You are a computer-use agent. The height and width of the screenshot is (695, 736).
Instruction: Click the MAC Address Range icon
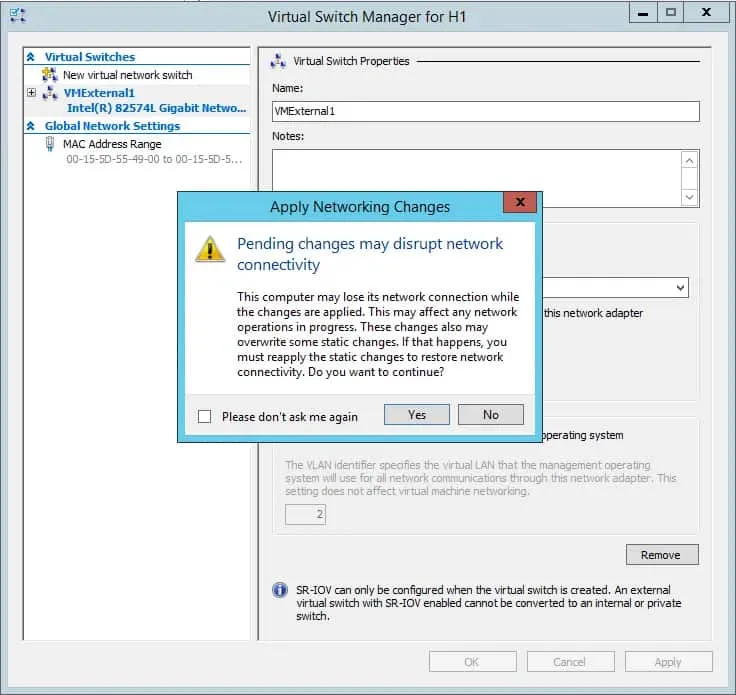tap(50, 144)
